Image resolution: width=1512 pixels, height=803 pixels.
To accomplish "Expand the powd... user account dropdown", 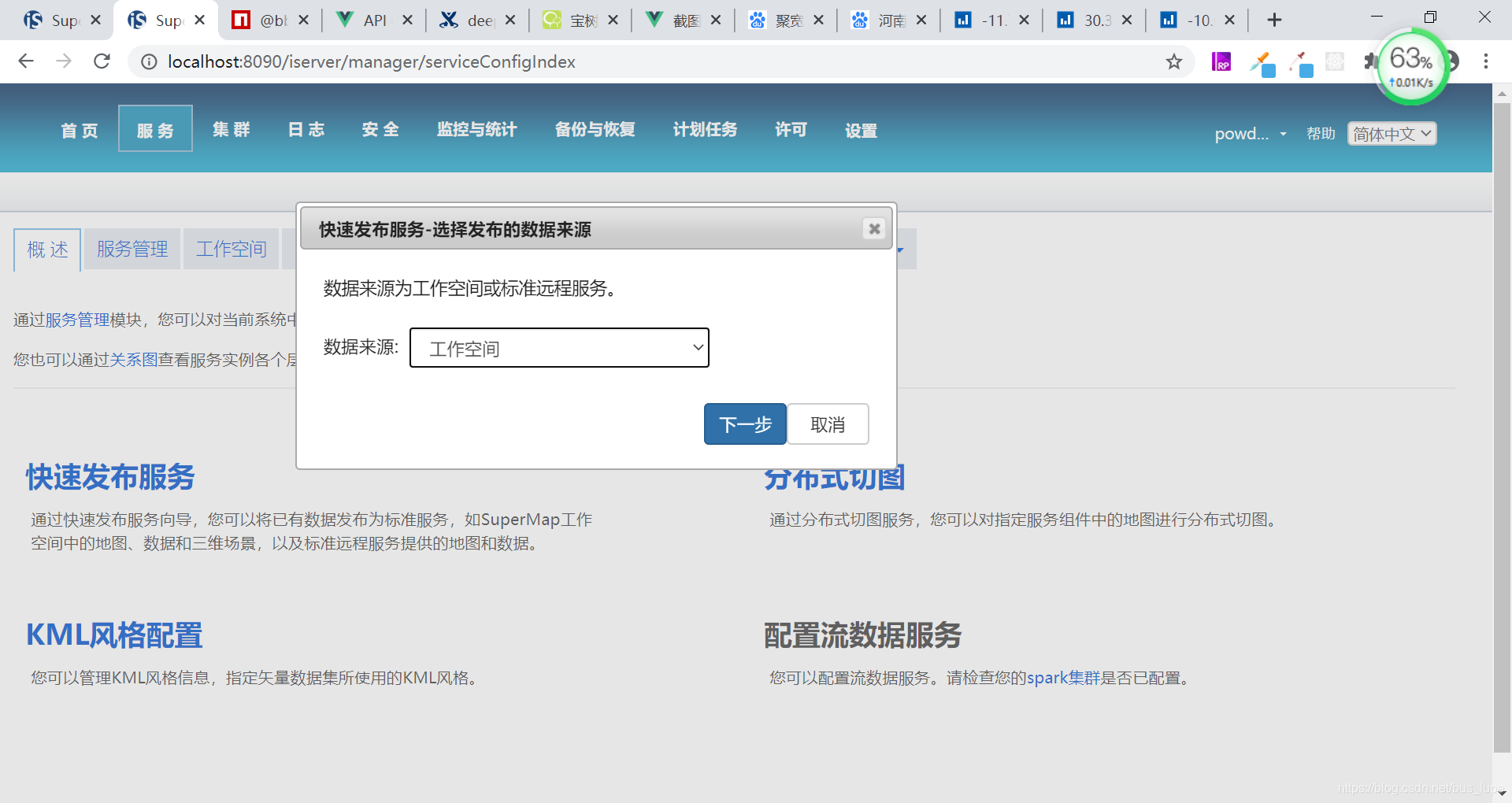I will (x=1250, y=134).
